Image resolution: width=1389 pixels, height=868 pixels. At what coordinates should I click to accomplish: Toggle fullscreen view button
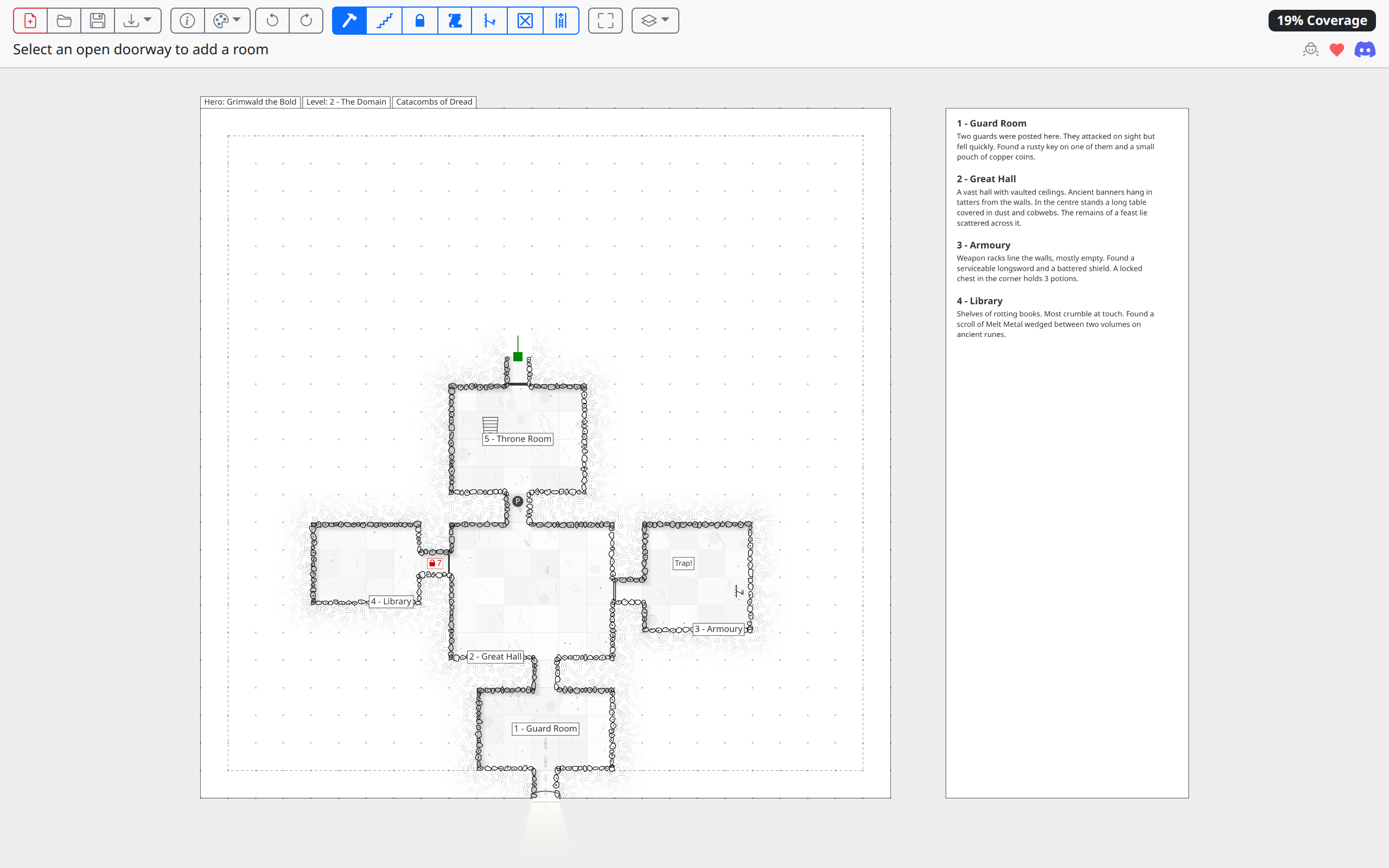[605, 21]
